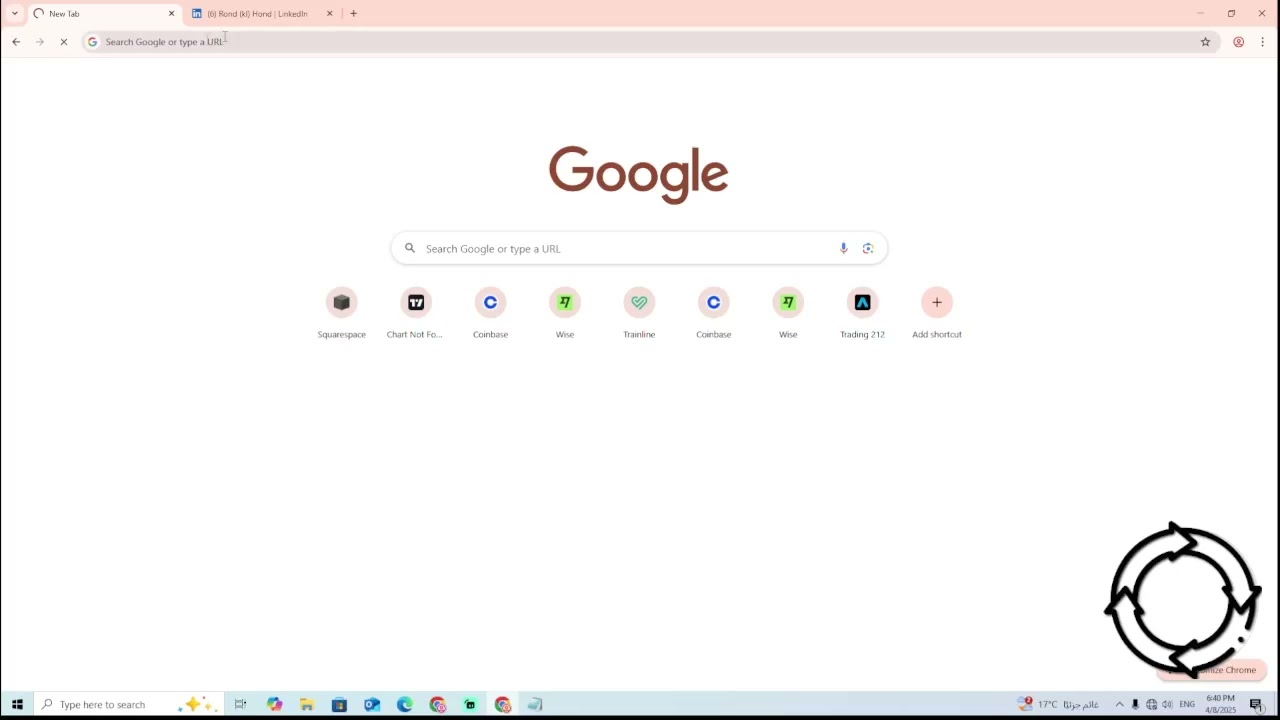This screenshot has height=720, width=1280.
Task: Go forward to the next page
Action: point(40,42)
